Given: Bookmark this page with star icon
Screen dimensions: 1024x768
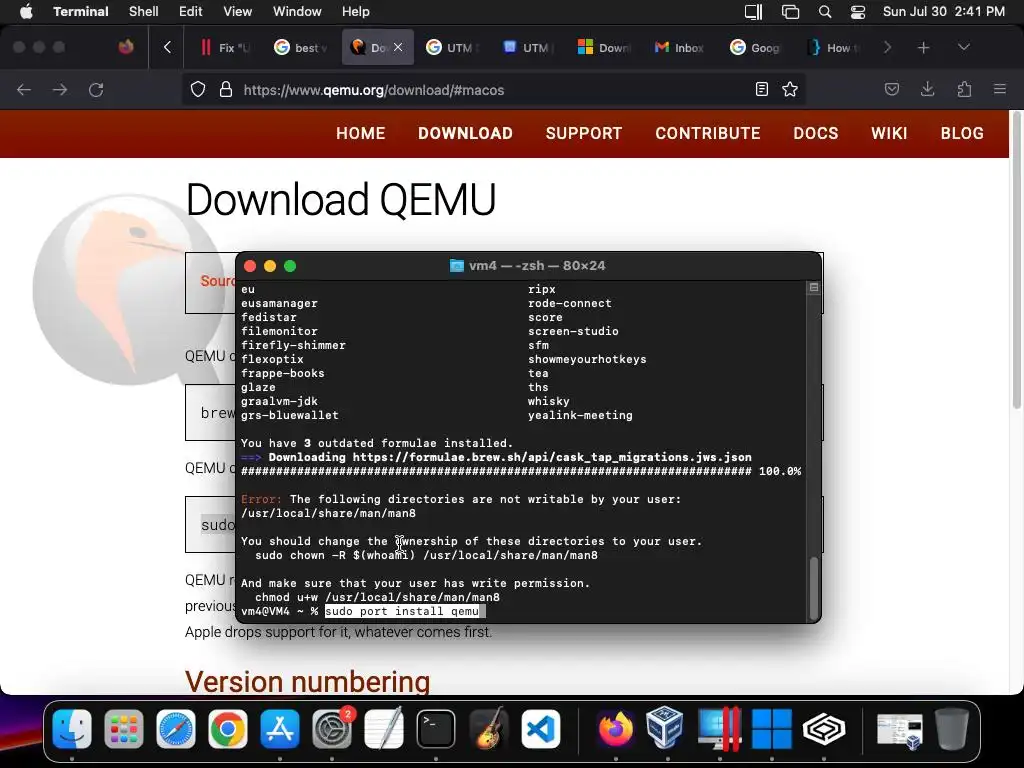Looking at the screenshot, I should click(x=790, y=89).
